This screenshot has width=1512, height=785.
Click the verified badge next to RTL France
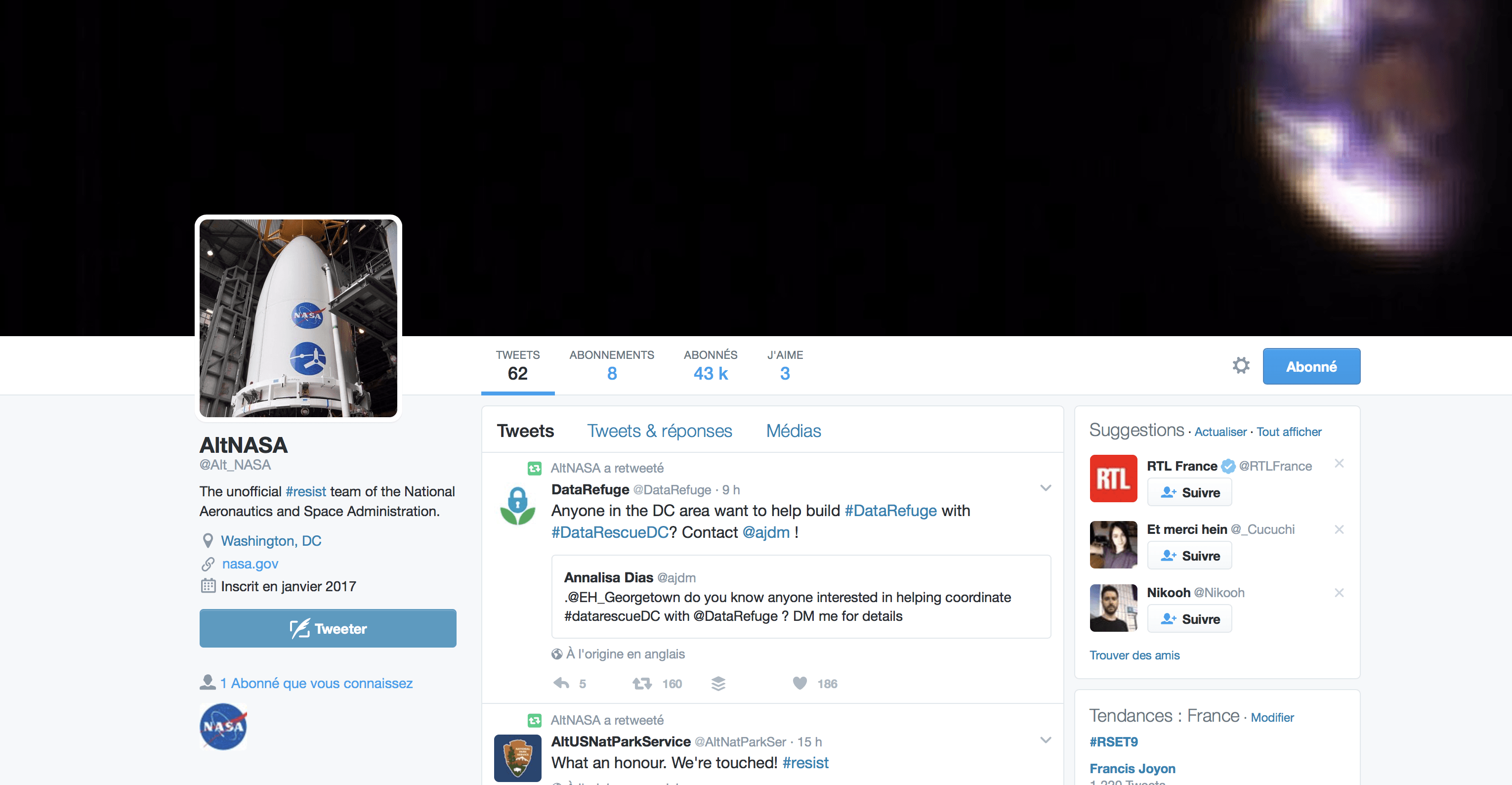pos(1228,466)
